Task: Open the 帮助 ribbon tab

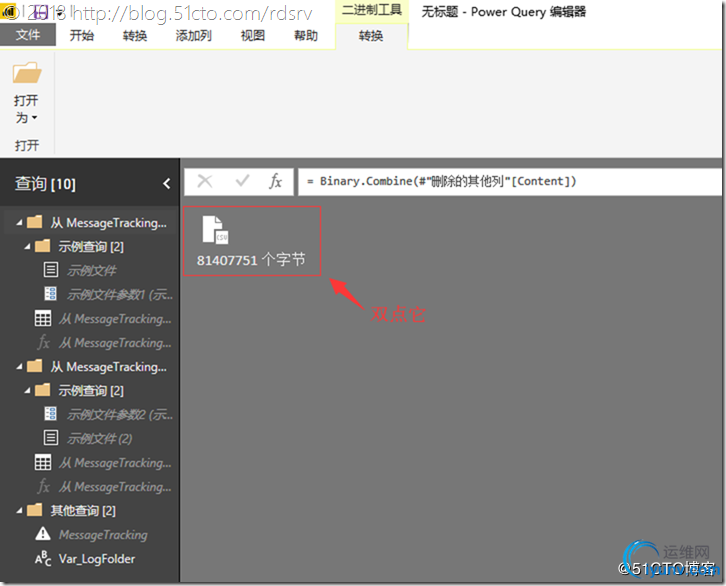Action: 306,35
